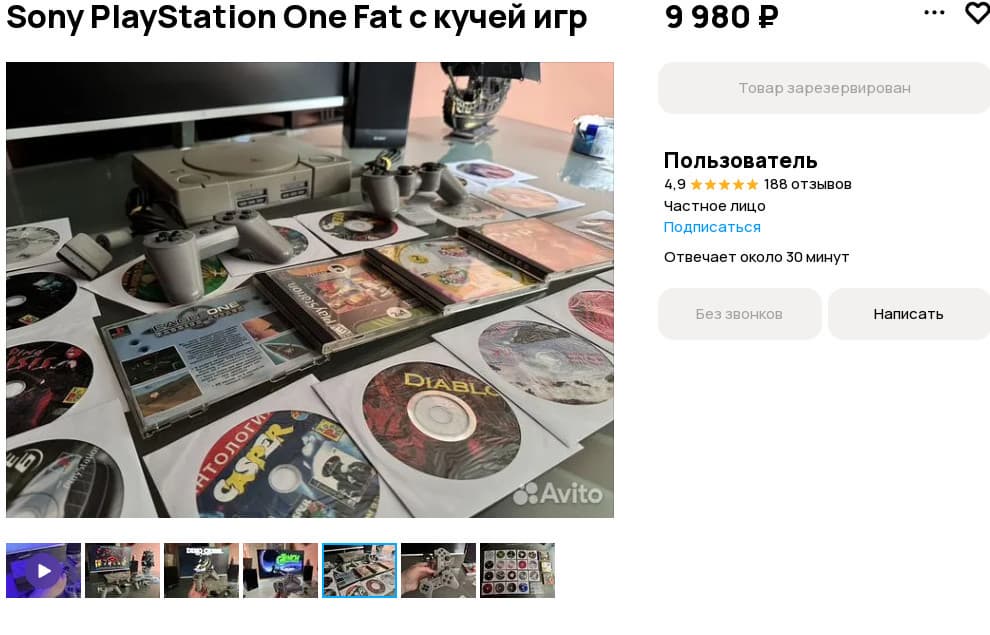Open the main product photo of discs
990x635 pixels.
coord(310,290)
